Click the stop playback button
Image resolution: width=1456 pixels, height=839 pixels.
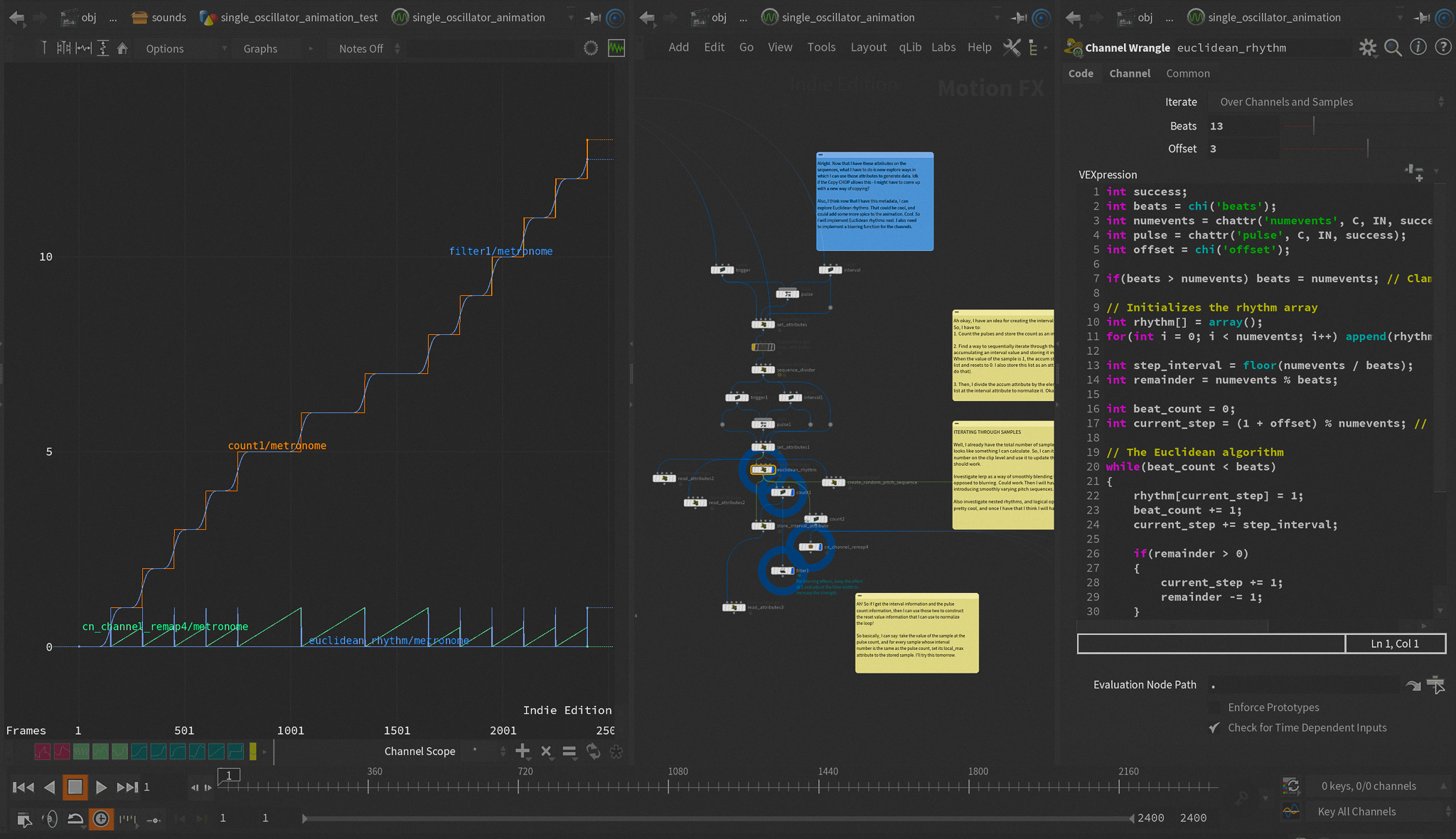click(75, 787)
